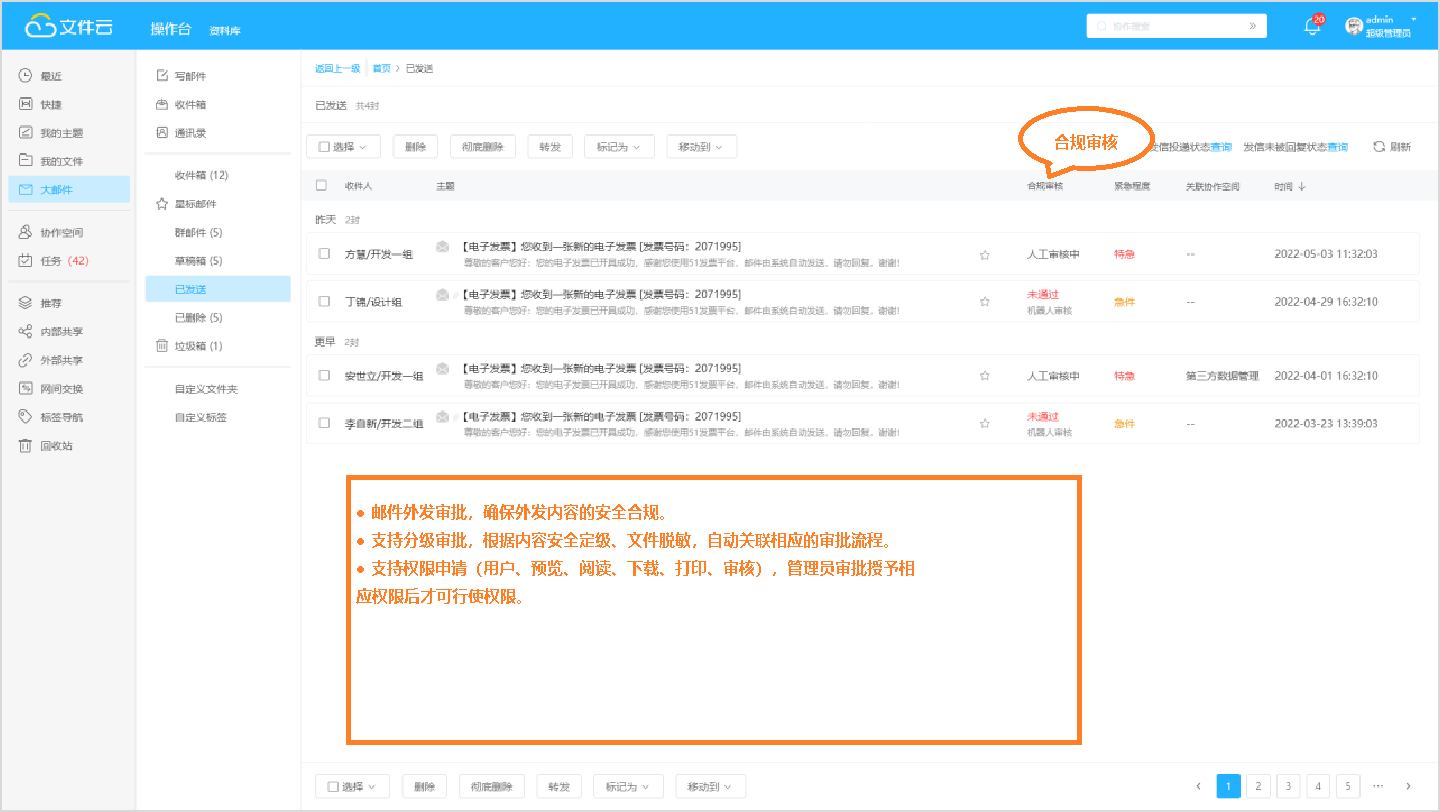The height and width of the screenshot is (812, 1440).
Task: Open the admin account dropdown arrow
Action: point(1416,18)
